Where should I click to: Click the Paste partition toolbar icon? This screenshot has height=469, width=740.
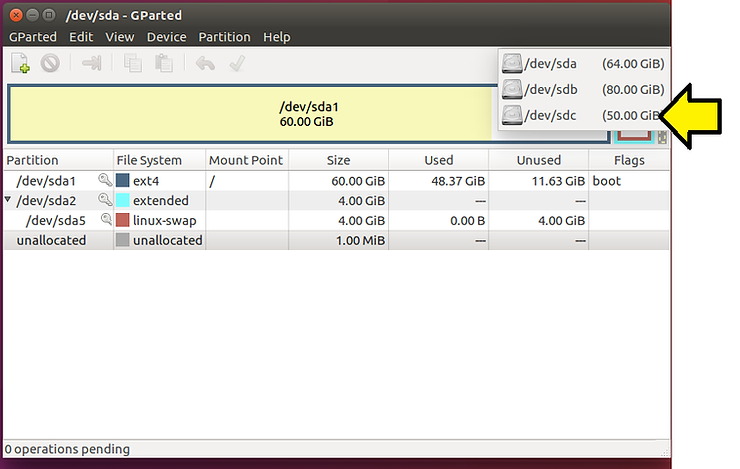[163, 64]
